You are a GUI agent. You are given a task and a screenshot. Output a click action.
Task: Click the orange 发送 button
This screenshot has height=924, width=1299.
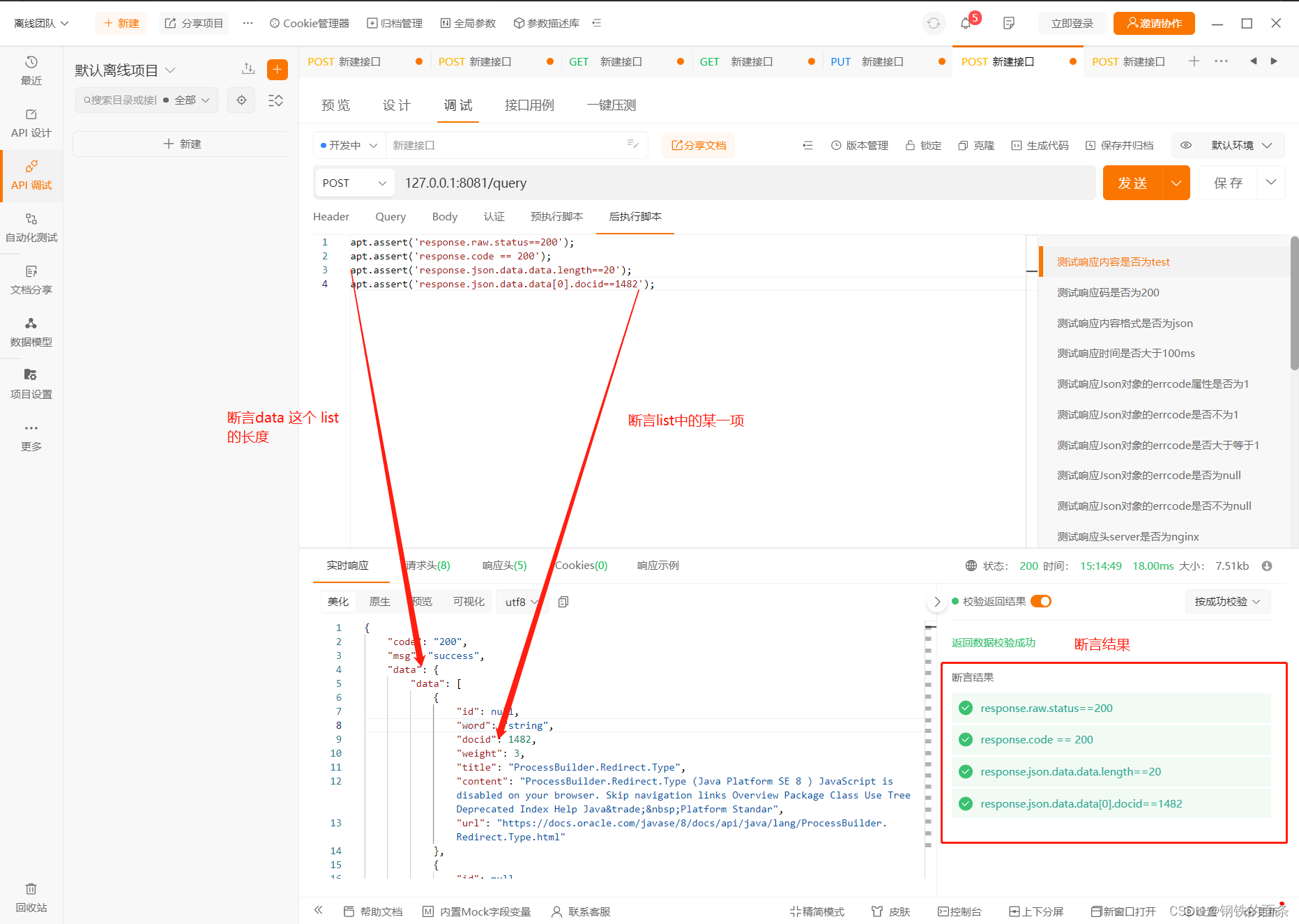(1132, 183)
